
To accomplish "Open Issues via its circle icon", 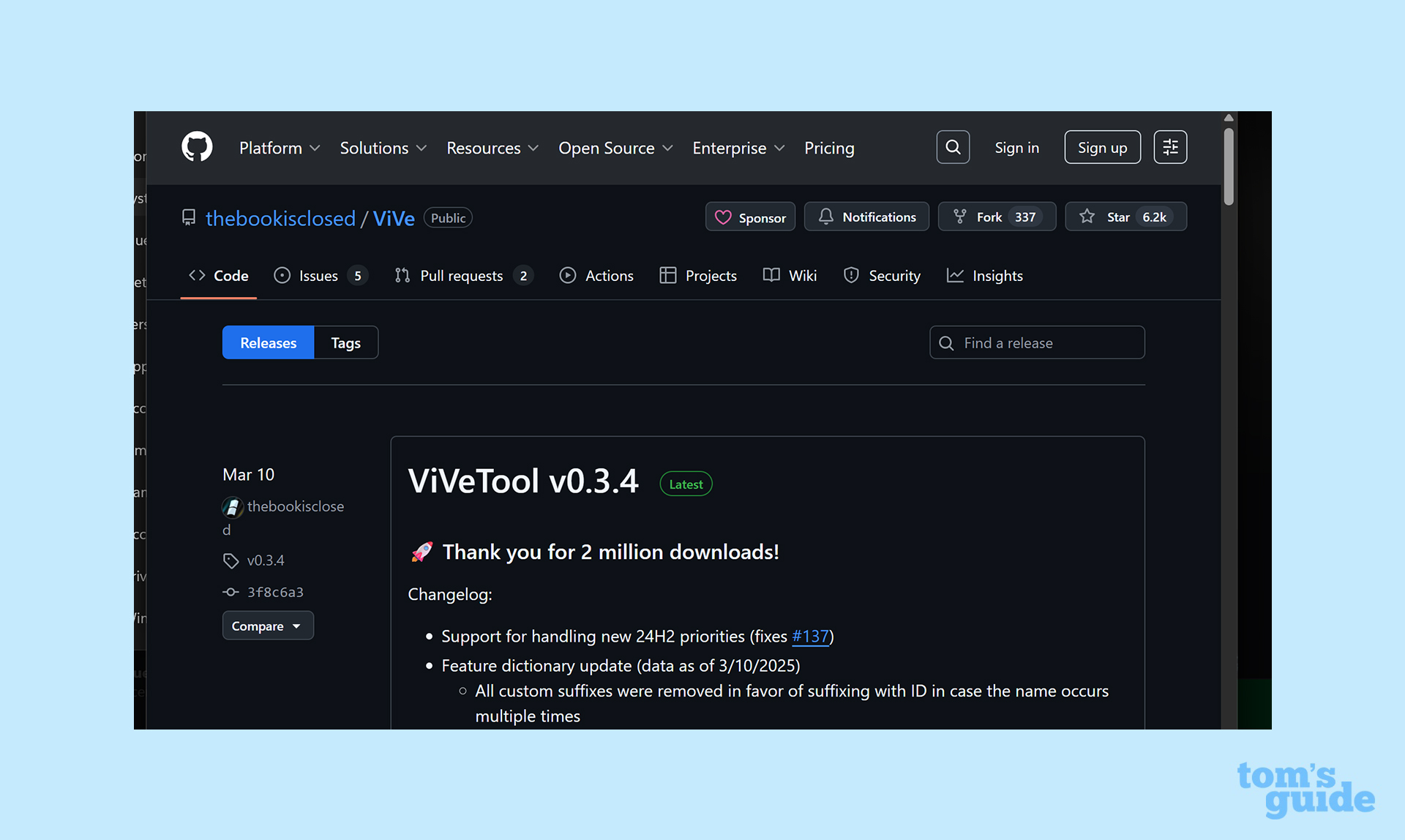I will pos(282,275).
